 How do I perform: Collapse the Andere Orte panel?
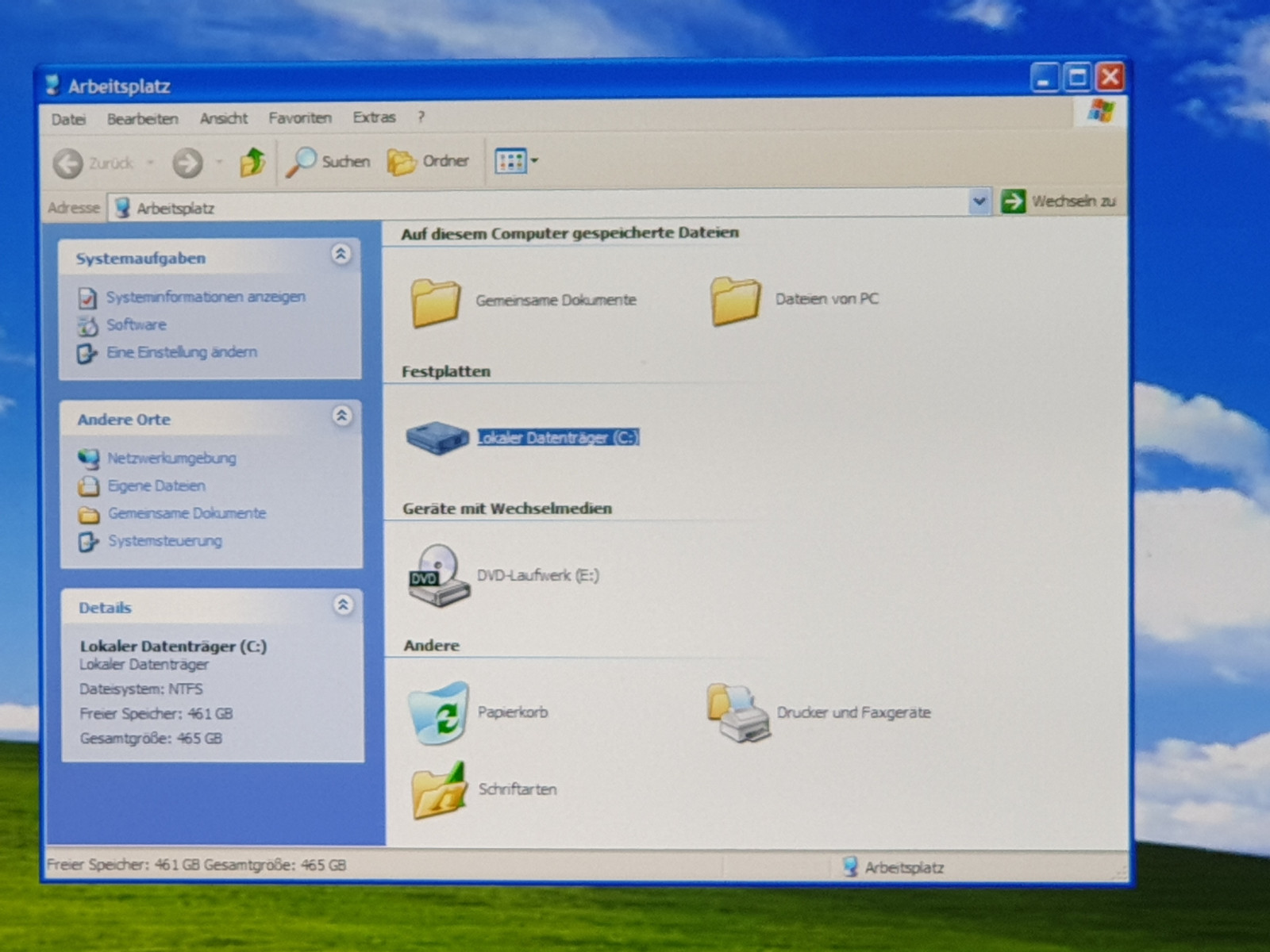[x=342, y=416]
